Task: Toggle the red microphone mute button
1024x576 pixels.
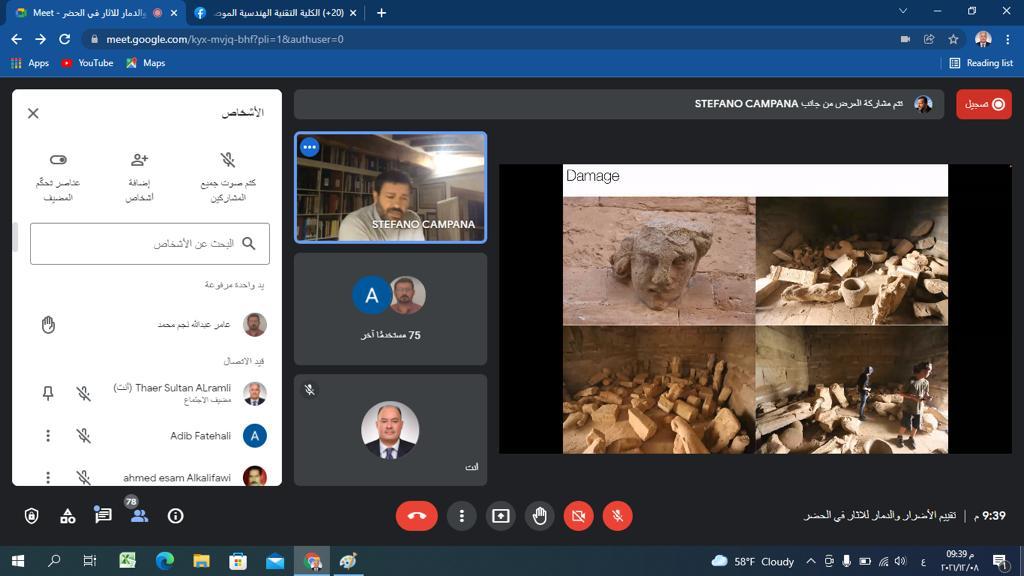Action: pos(618,516)
